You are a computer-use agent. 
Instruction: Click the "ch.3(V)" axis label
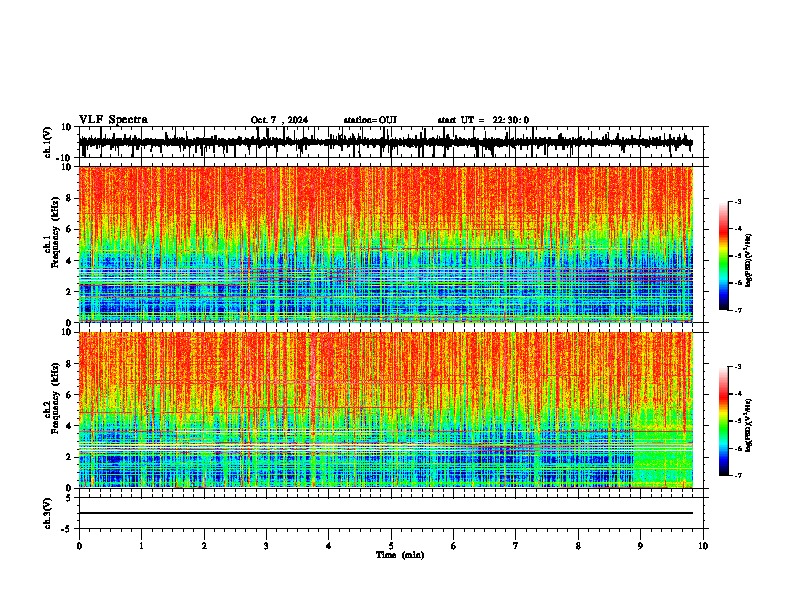[48, 514]
